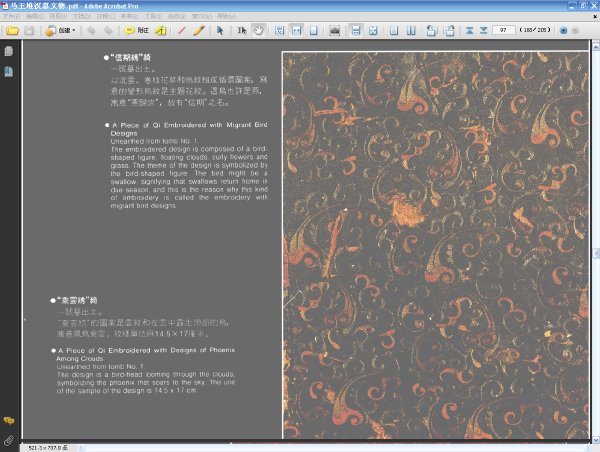Click vertical scrollbar down arrow
The height and width of the screenshot is (452, 600).
(x=596, y=439)
